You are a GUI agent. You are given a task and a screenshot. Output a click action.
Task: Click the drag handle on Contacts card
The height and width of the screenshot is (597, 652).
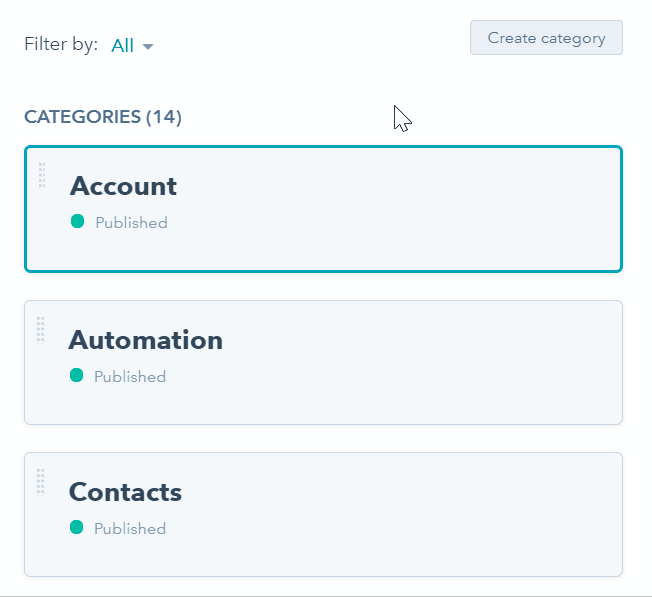40,481
